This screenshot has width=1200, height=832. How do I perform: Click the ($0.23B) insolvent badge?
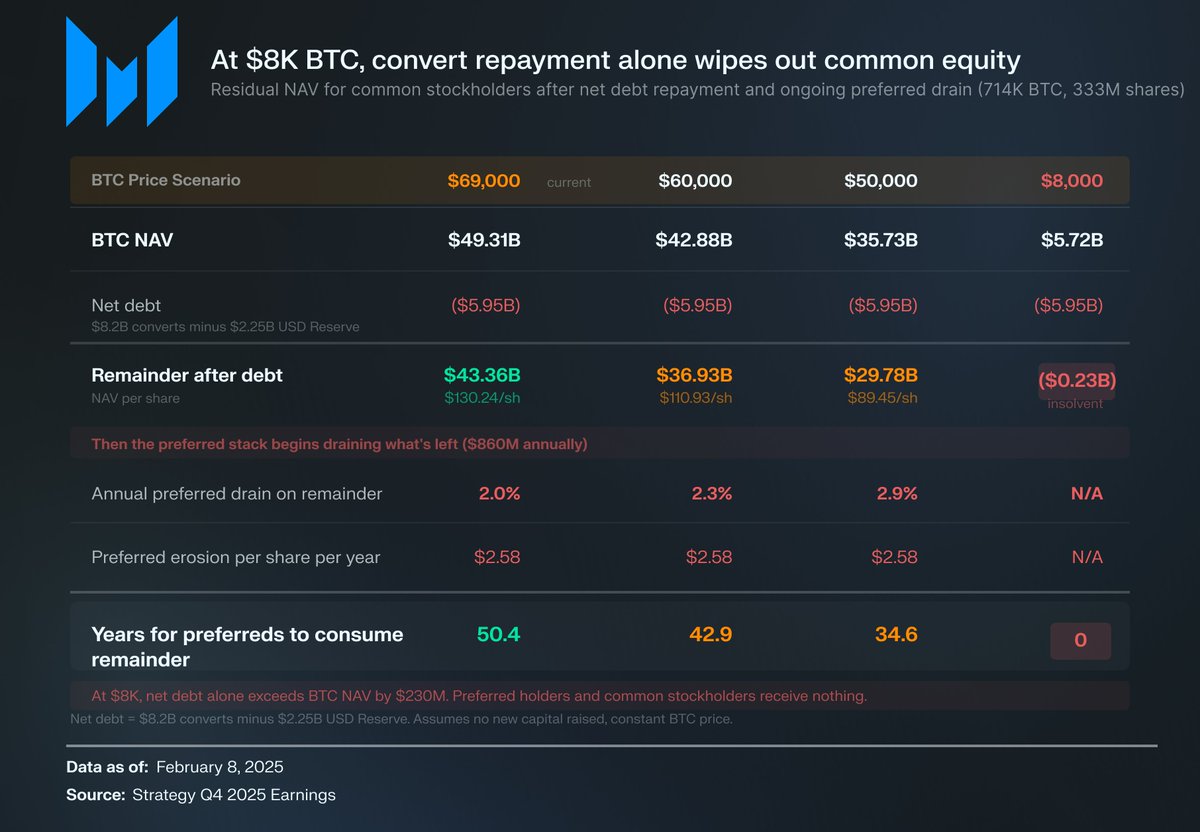tap(1076, 381)
